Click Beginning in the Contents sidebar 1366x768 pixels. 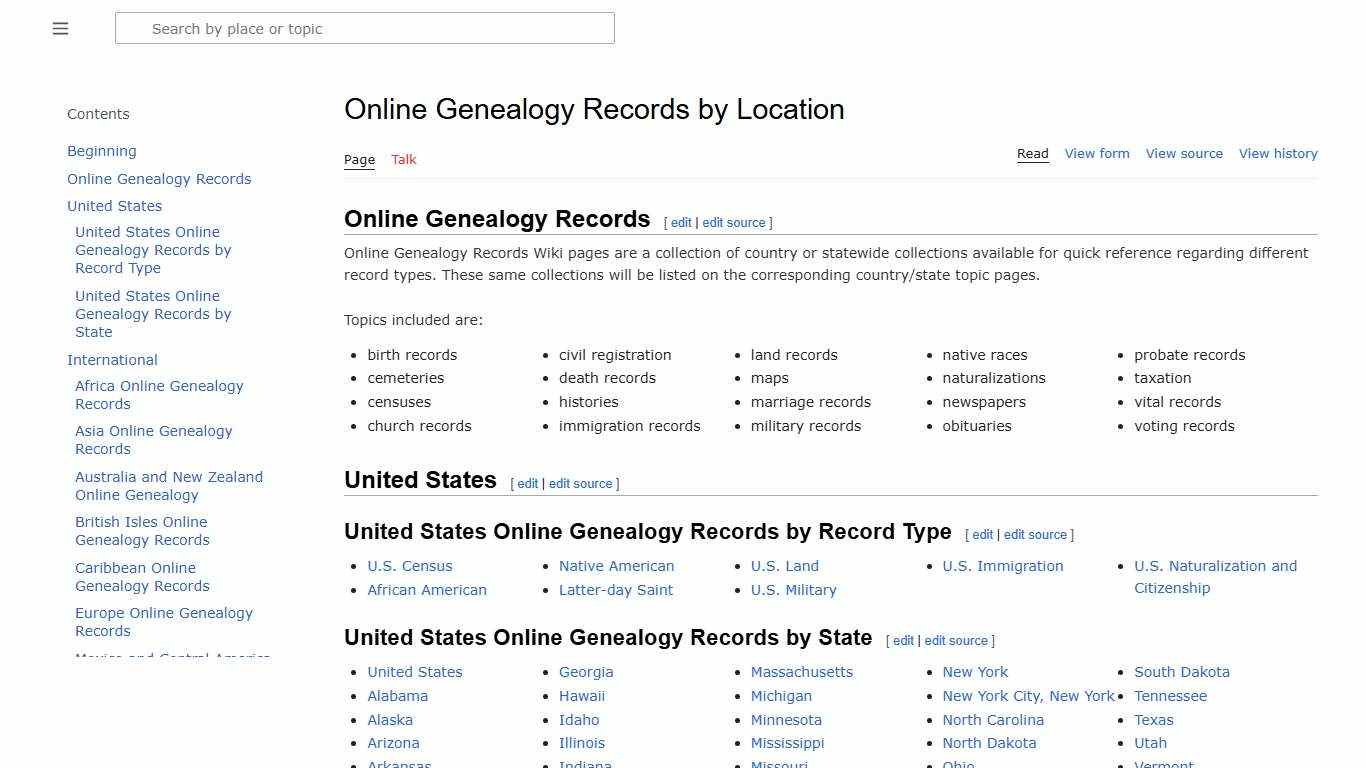click(101, 150)
